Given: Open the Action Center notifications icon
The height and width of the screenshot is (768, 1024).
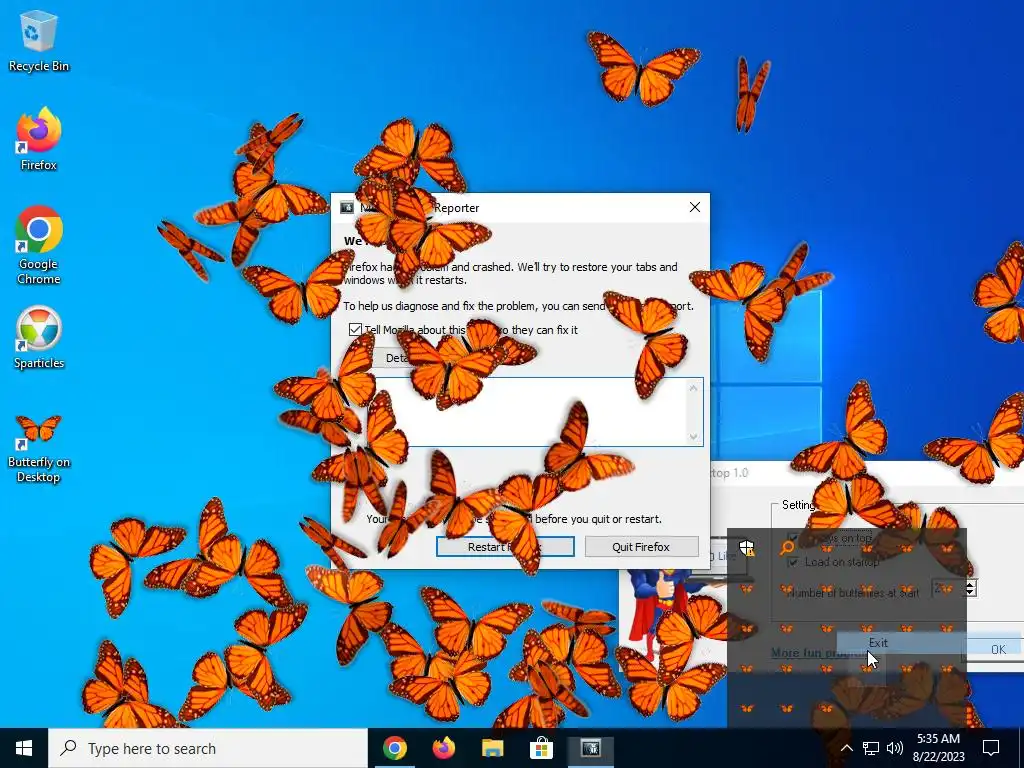Looking at the screenshot, I should coord(991,748).
